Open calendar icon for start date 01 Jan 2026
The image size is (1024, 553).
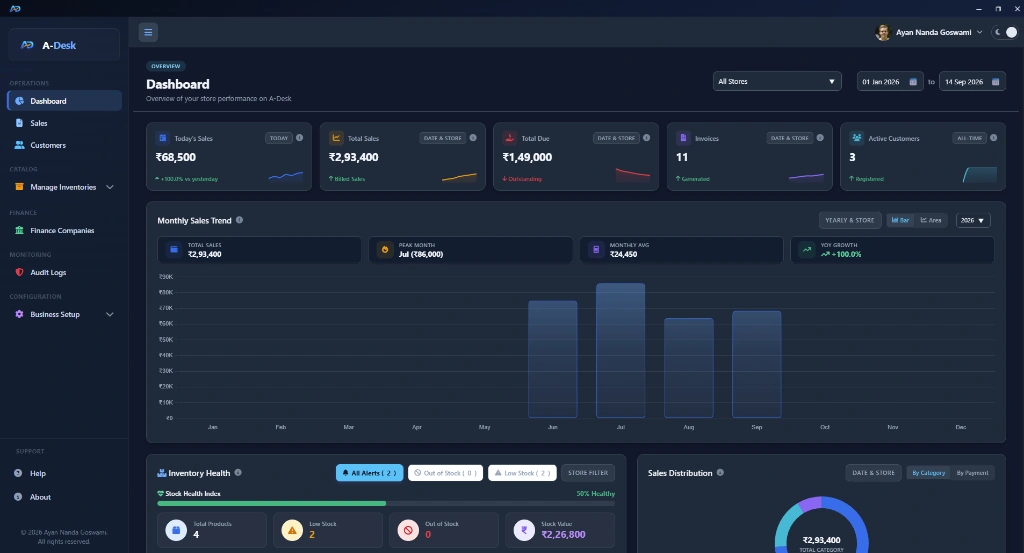point(913,82)
